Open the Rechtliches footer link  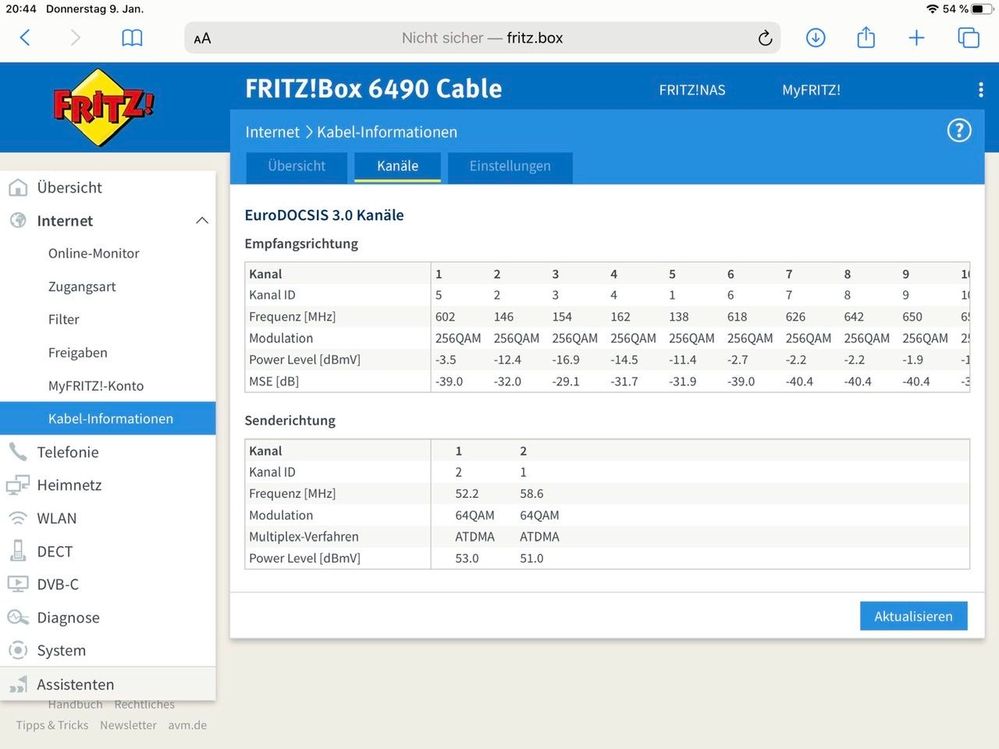click(x=144, y=704)
